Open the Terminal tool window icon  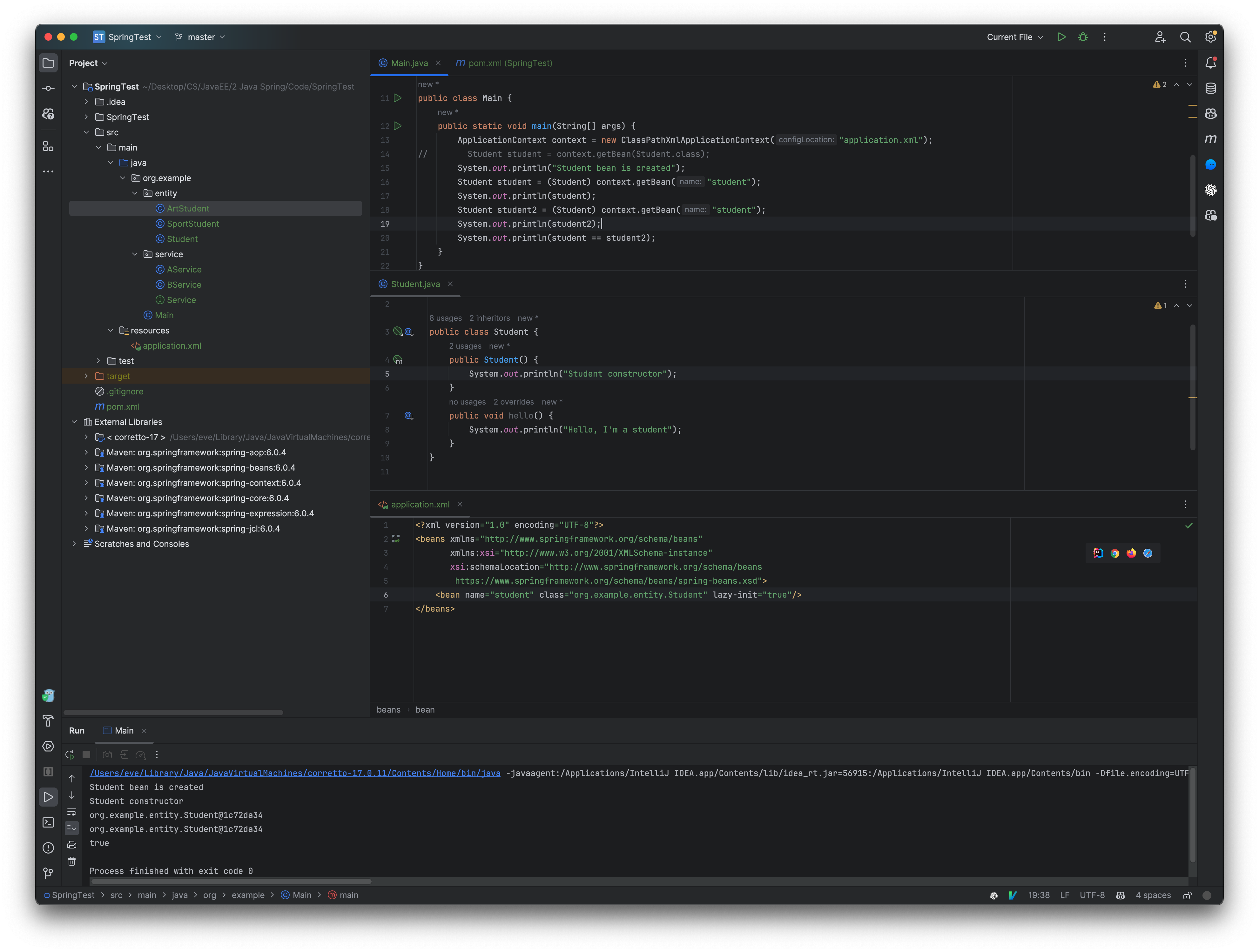[48, 822]
